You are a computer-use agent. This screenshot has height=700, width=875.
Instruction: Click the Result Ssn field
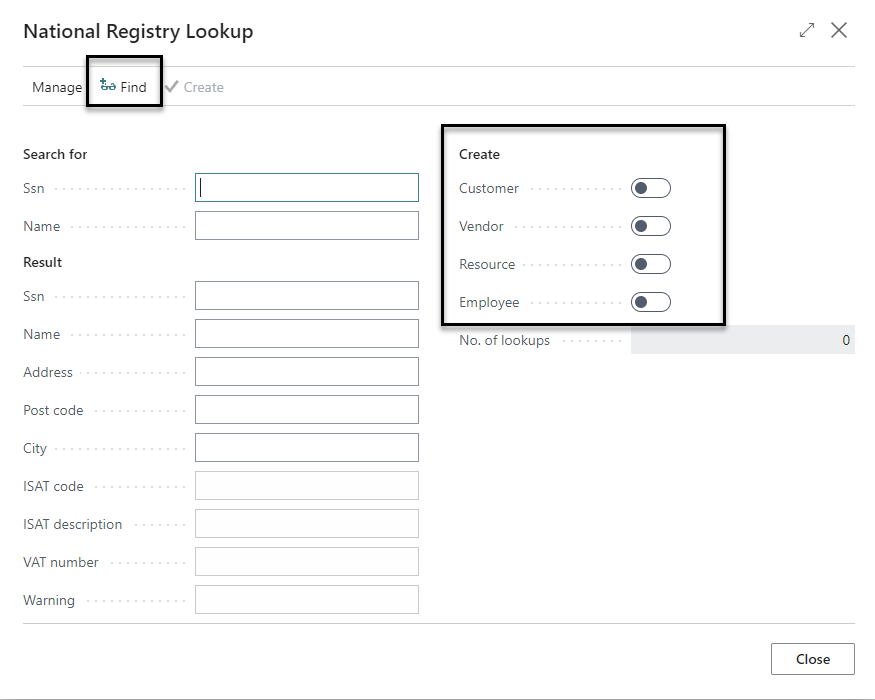(x=307, y=295)
